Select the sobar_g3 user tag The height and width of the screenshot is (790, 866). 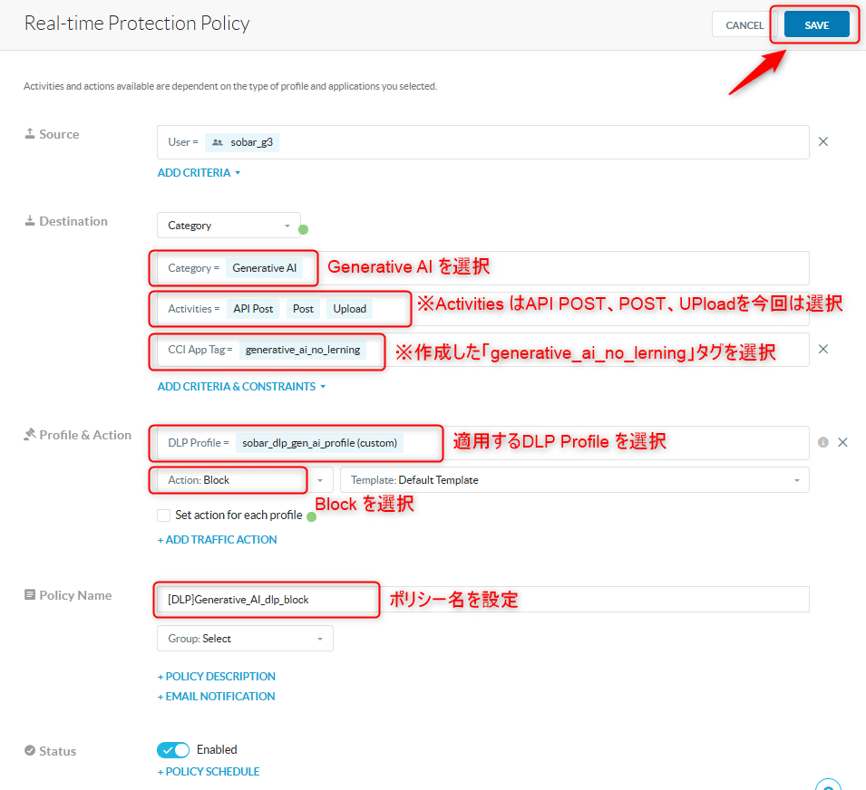(x=242, y=143)
